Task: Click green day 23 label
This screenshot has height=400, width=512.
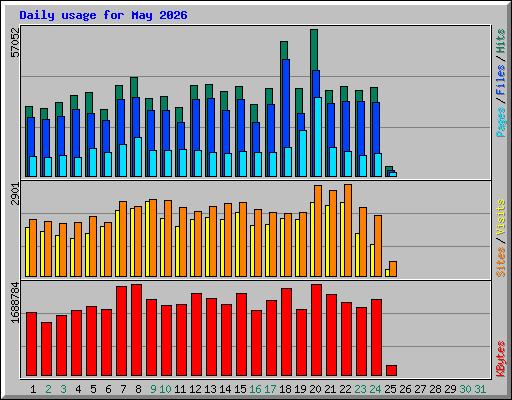Action: pos(360,389)
